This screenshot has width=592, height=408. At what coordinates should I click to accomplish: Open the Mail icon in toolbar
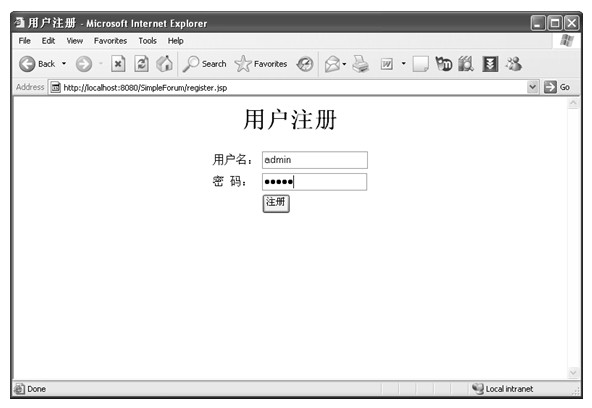pos(333,64)
